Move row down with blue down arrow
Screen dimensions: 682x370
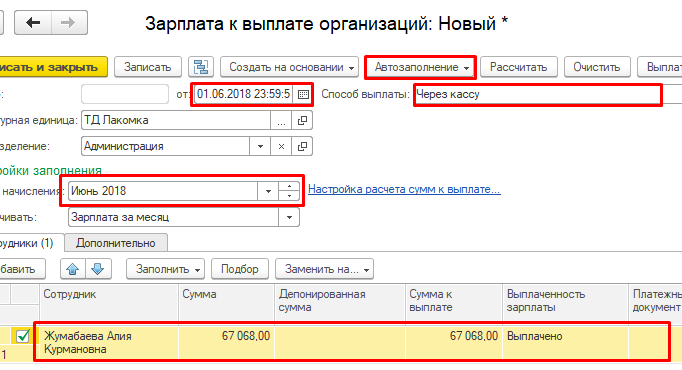[98, 269]
